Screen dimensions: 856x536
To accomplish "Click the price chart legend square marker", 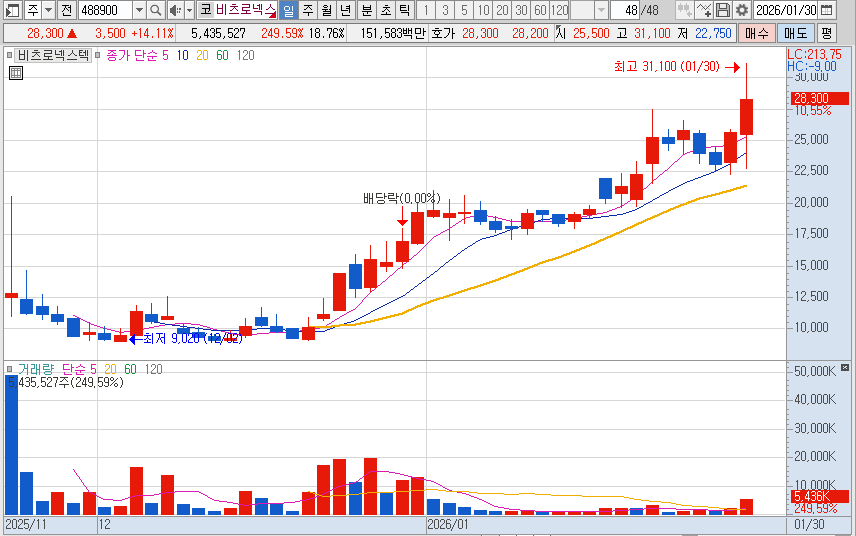I will click(9, 55).
